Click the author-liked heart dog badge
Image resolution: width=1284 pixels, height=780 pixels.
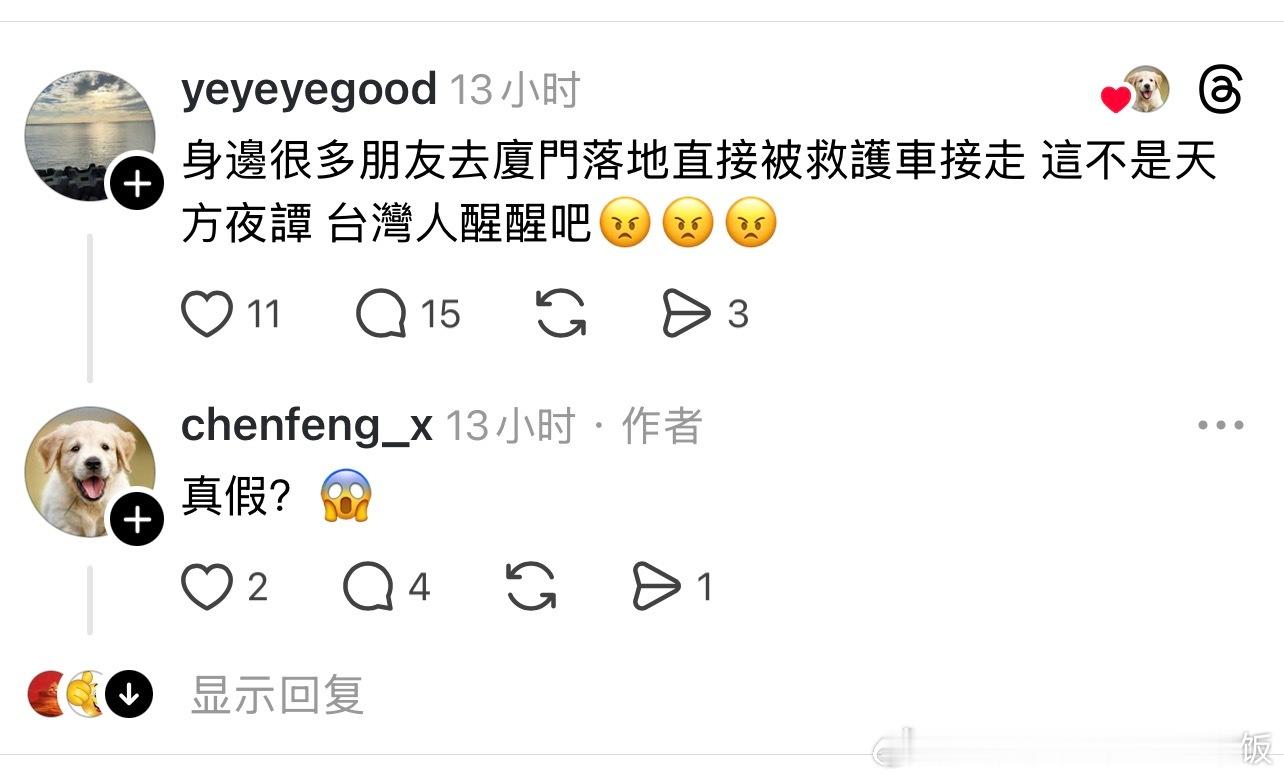tap(1135, 91)
